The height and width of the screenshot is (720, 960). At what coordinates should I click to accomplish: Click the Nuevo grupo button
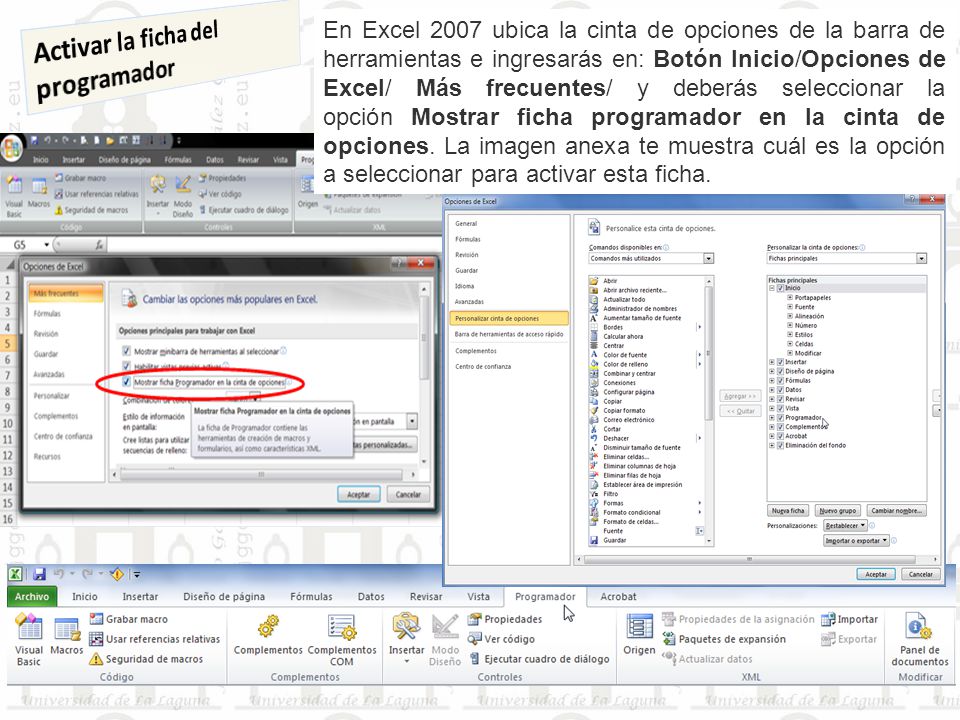[838, 511]
